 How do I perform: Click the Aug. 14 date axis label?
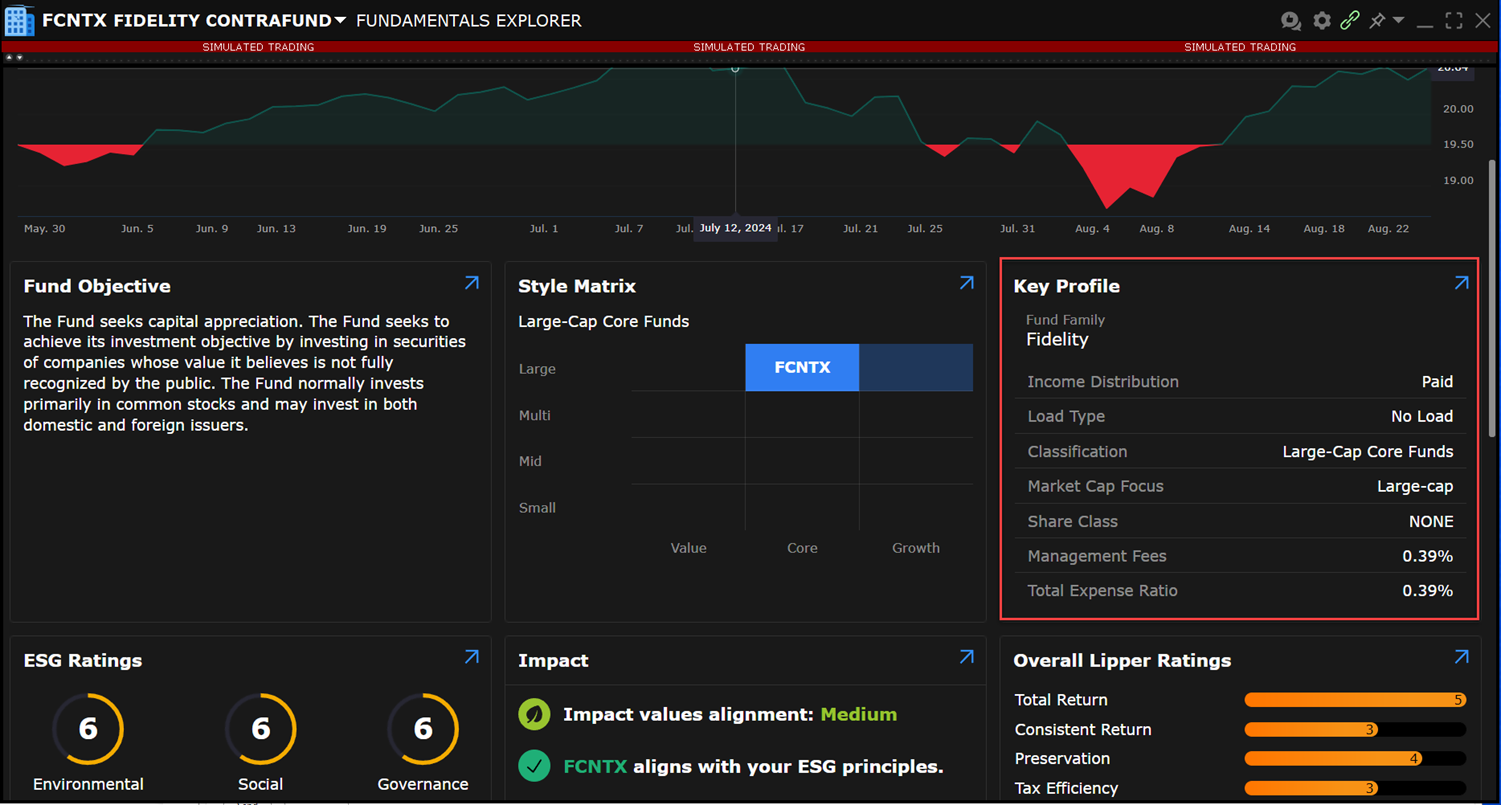click(x=1249, y=229)
